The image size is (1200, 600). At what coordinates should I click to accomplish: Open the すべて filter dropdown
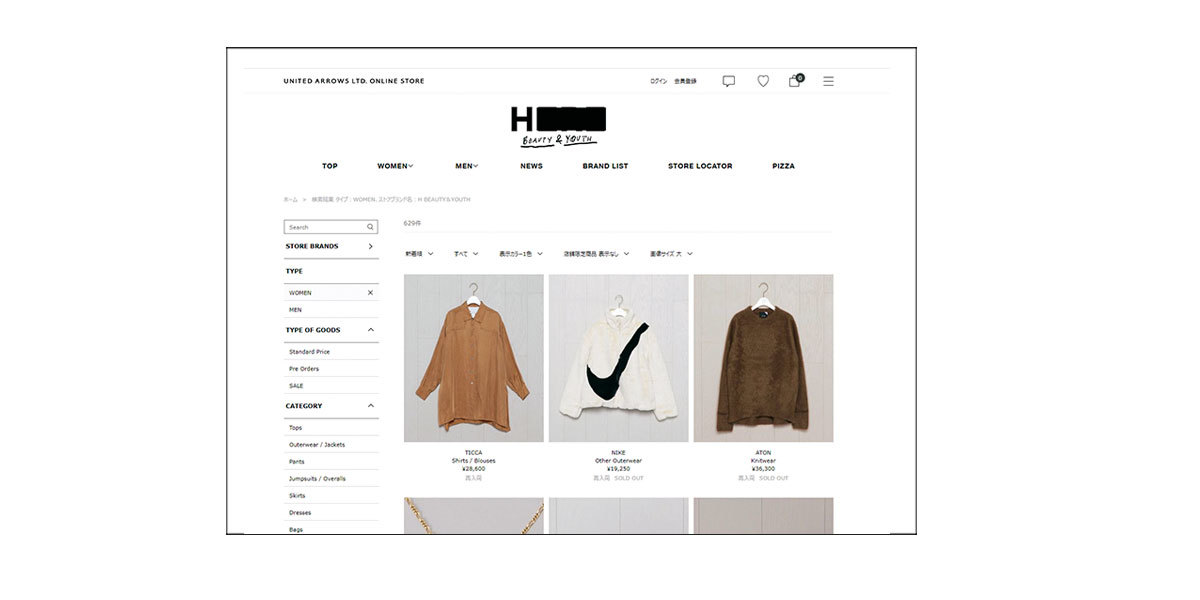pyautogui.click(x=466, y=254)
